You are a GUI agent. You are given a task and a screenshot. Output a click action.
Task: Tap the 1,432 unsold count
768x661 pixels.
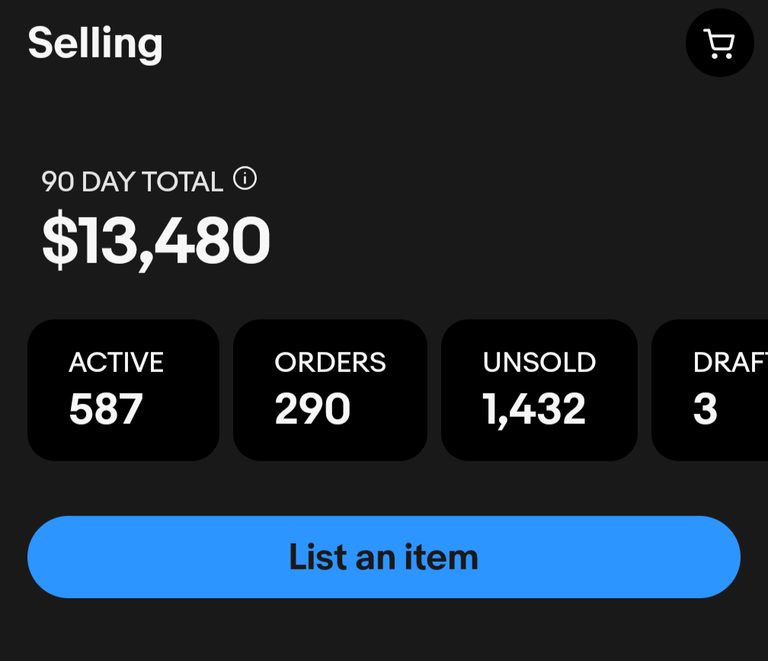point(534,410)
